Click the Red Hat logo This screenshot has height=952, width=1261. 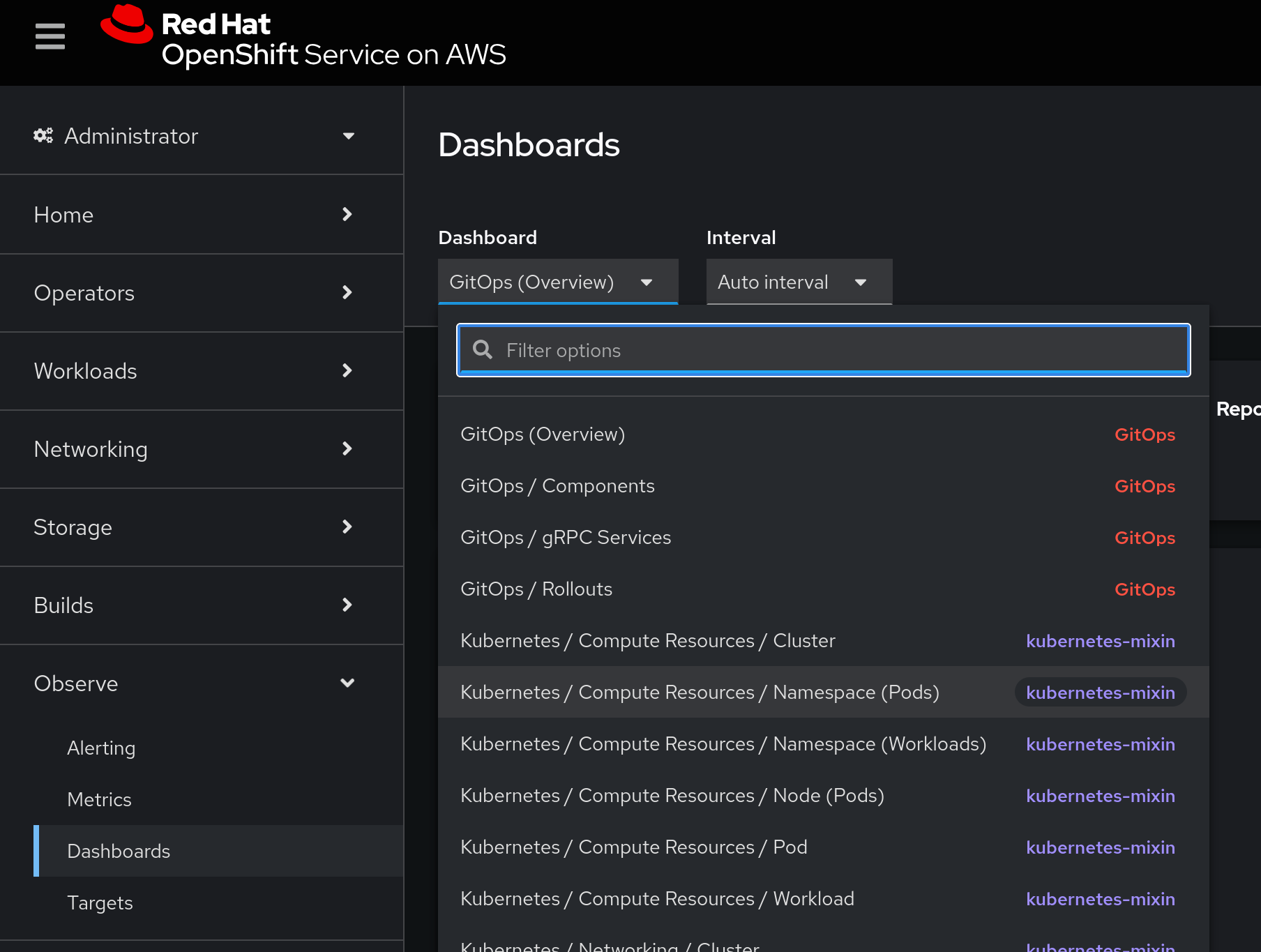pyautogui.click(x=127, y=25)
